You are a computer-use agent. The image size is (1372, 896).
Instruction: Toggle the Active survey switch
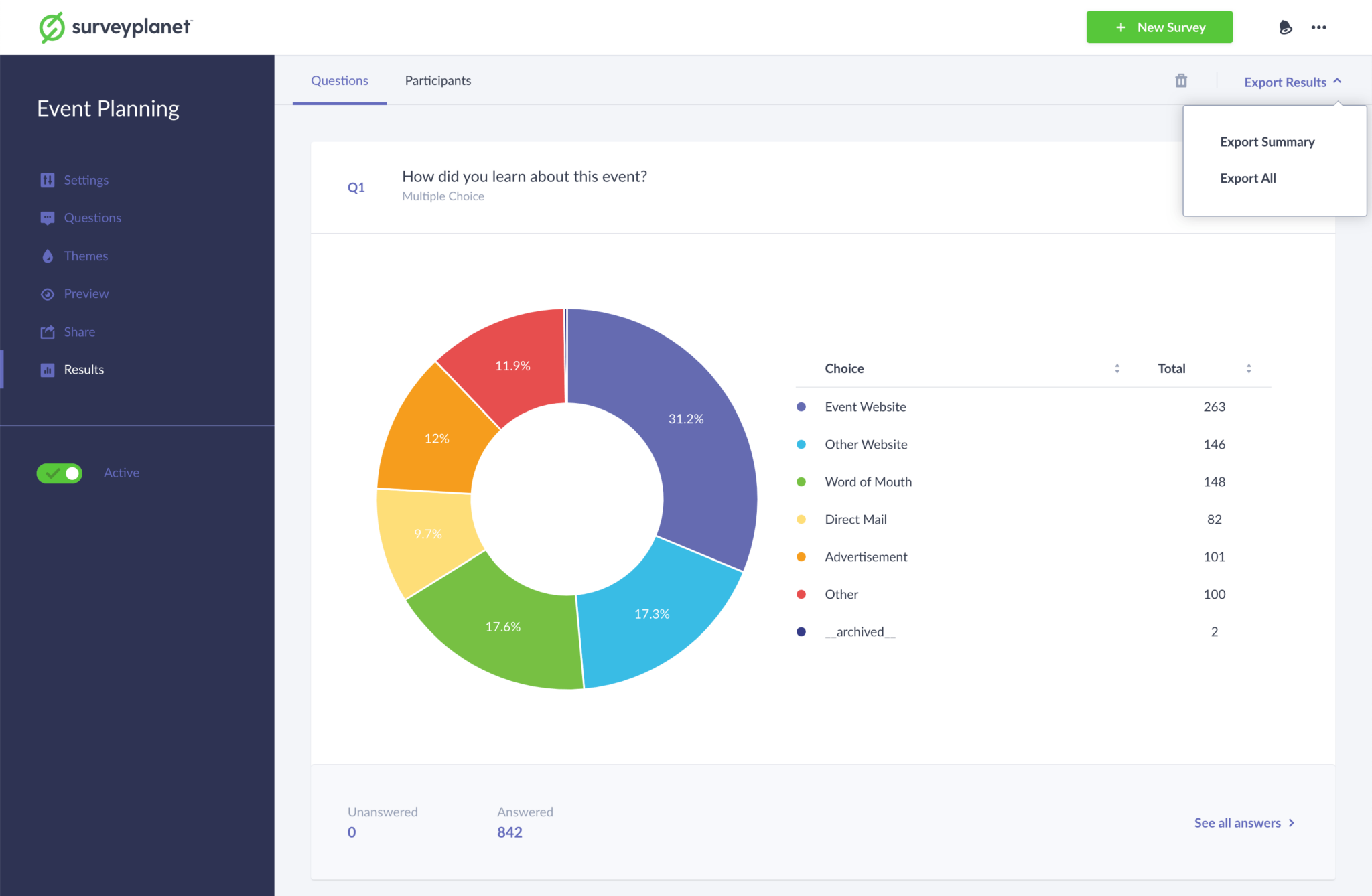coord(59,472)
